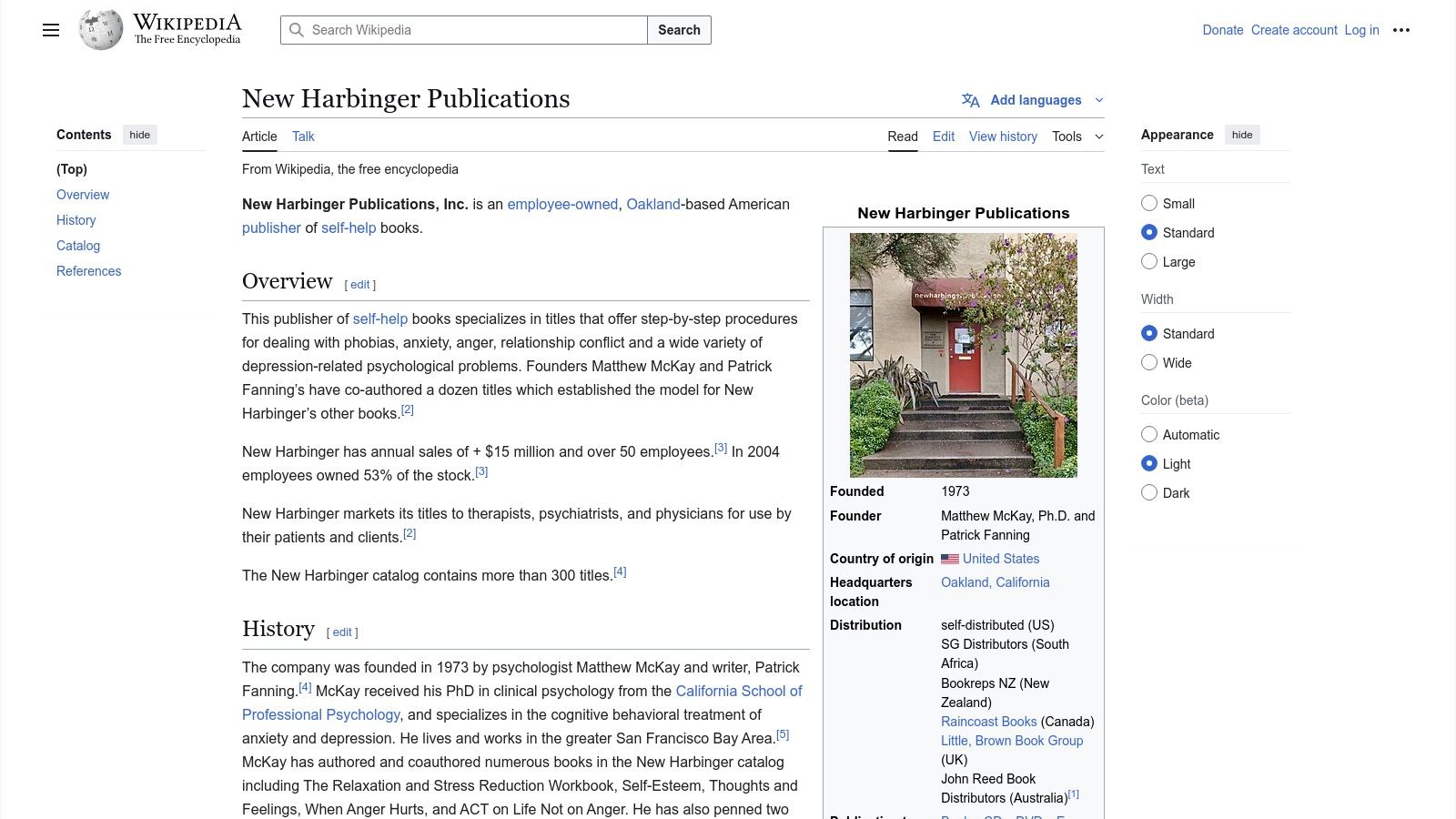Click citation [2] after other books
The width and height of the screenshot is (1456, 819).
pyautogui.click(x=408, y=409)
